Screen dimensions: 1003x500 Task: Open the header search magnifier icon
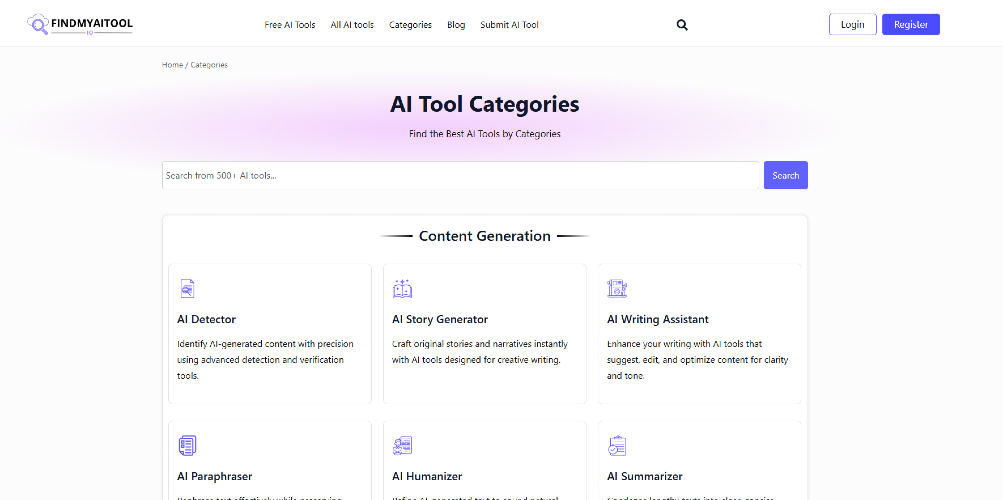coord(682,25)
